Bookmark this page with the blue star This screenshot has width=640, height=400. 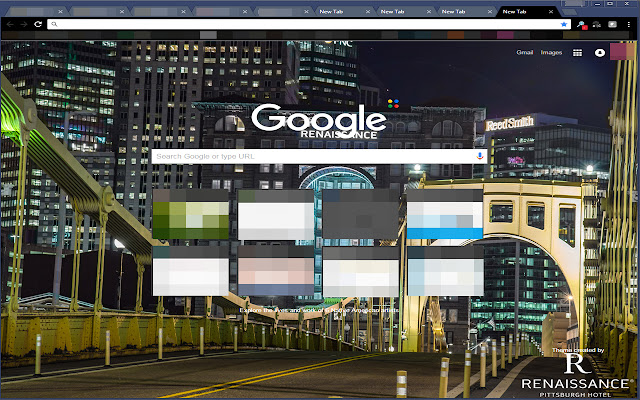pyautogui.click(x=564, y=24)
